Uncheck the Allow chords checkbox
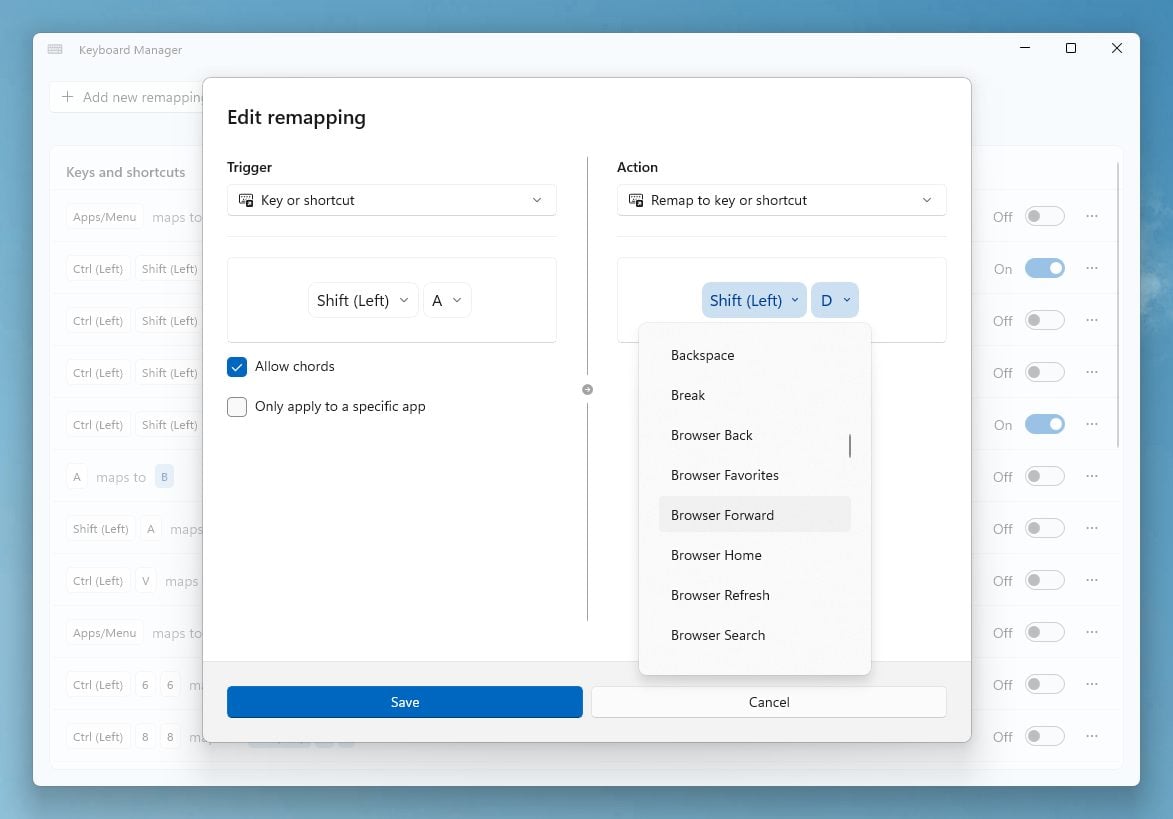 237,366
